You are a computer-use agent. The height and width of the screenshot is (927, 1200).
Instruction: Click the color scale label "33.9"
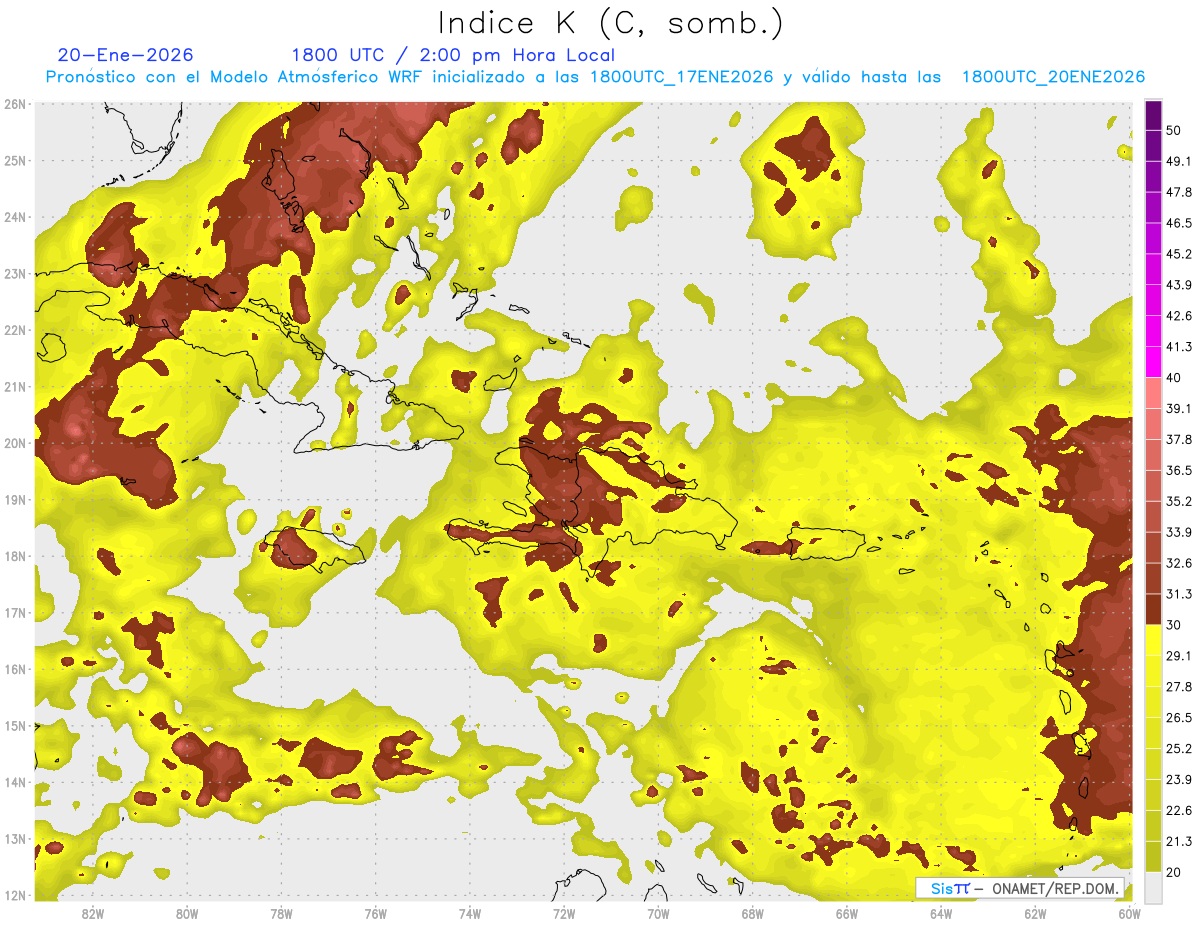coord(1178,532)
